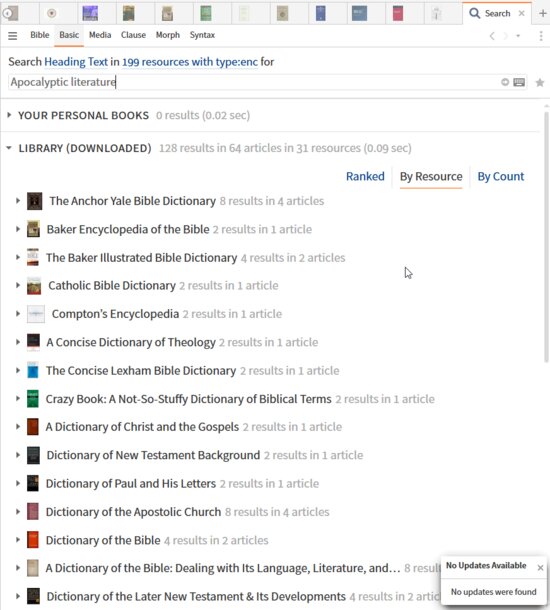The image size is (550, 610).
Task: Dismiss the No Updates Available notification
Action: tap(540, 568)
